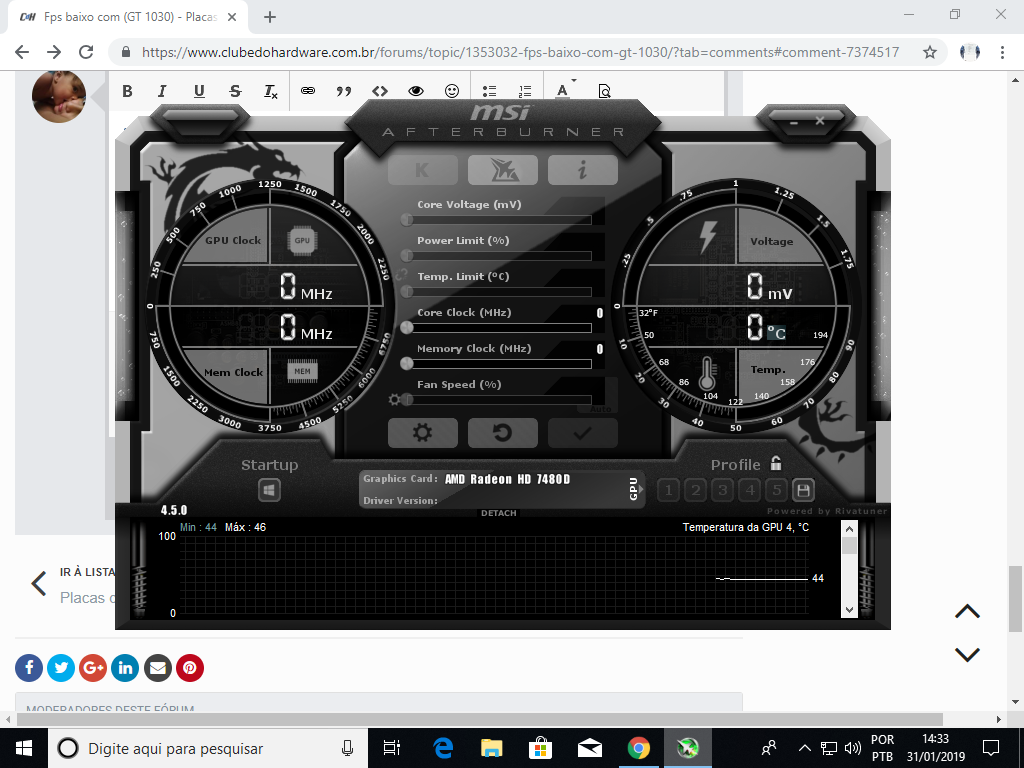The width and height of the screenshot is (1024, 768).
Task: Share the topic by email
Action: (x=157, y=668)
